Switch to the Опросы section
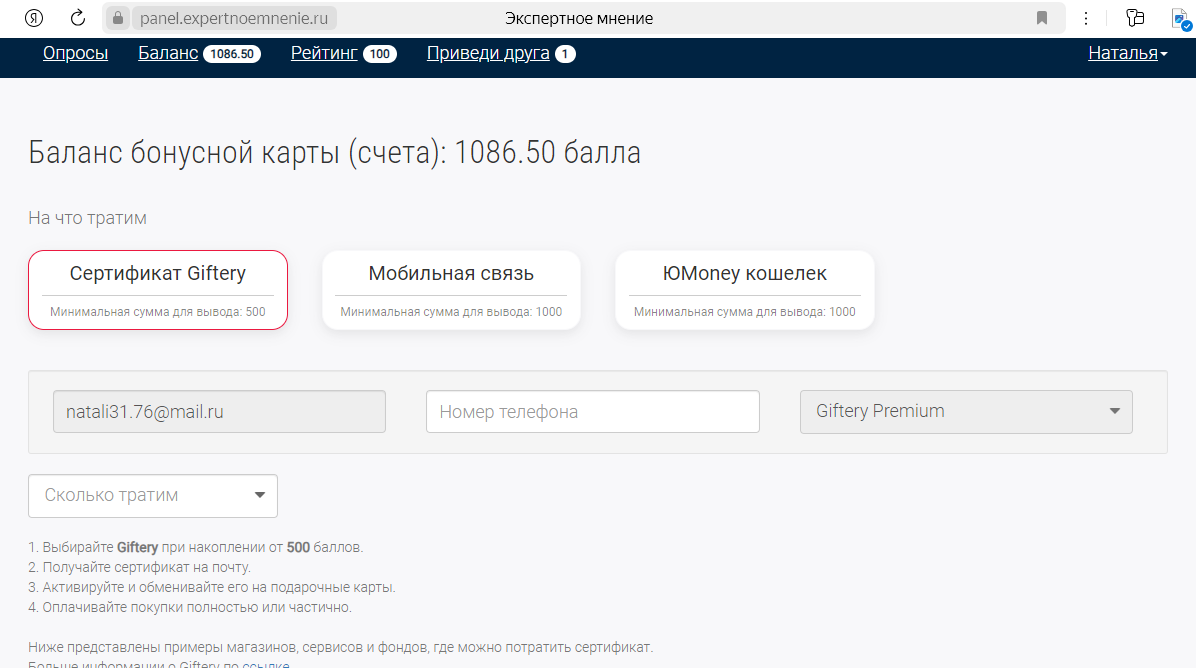The width and height of the screenshot is (1196, 668). (75, 54)
